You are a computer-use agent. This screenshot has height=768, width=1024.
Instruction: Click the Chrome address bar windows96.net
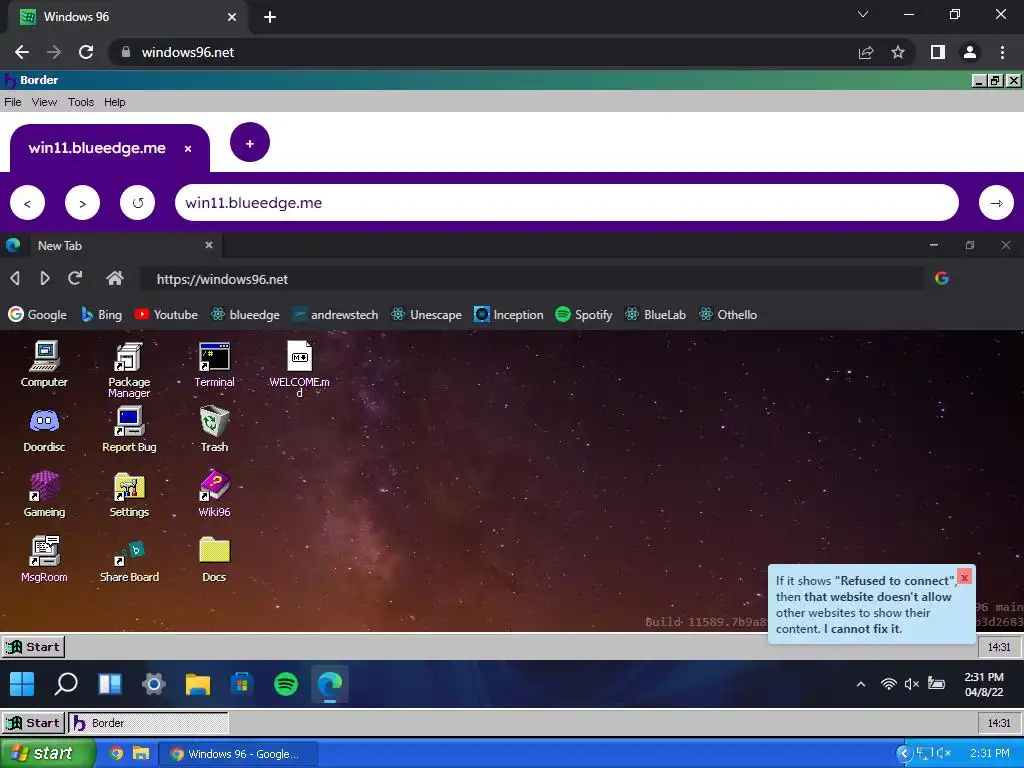coord(483,52)
